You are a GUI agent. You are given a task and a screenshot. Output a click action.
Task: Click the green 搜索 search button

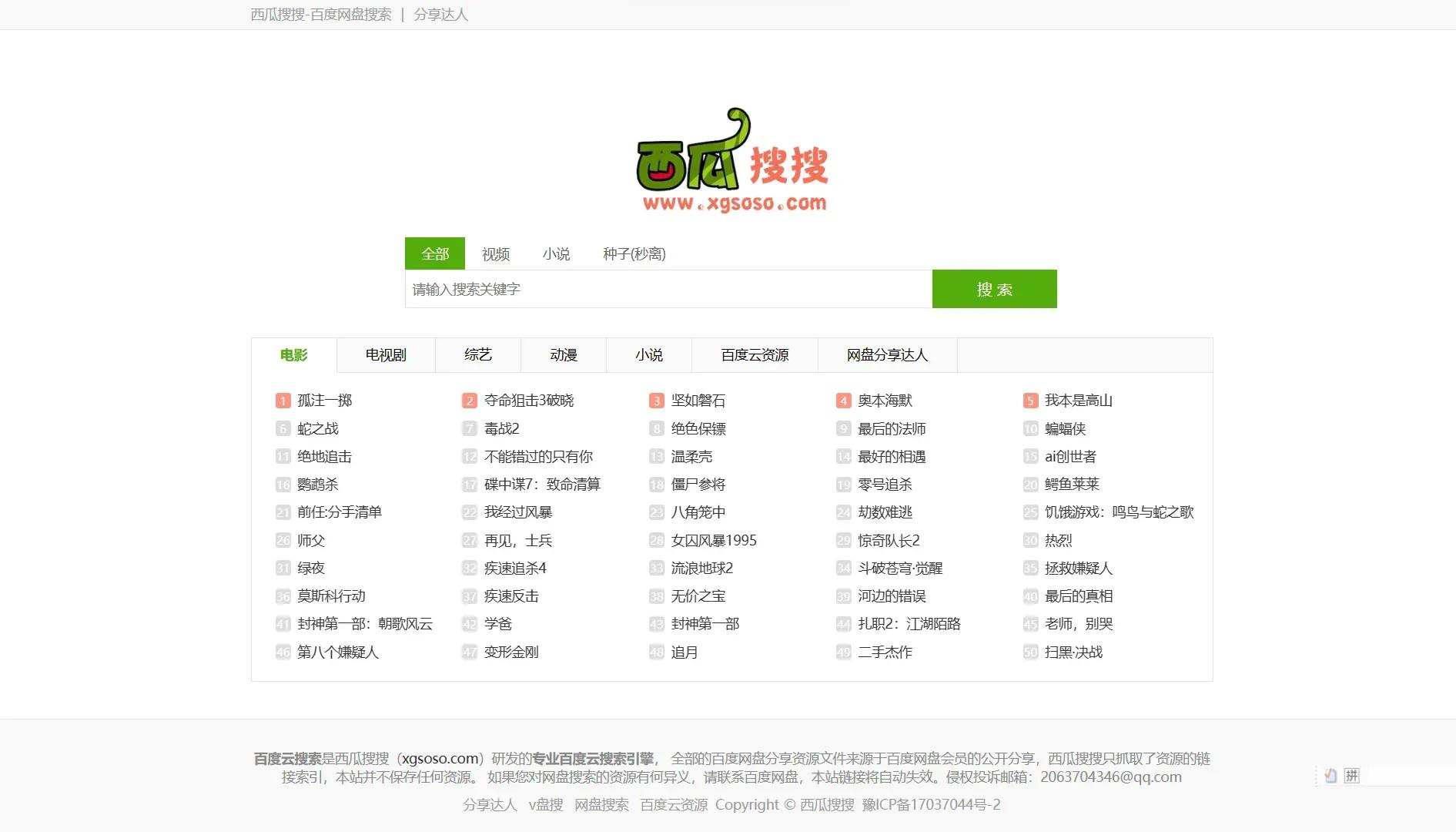994,289
